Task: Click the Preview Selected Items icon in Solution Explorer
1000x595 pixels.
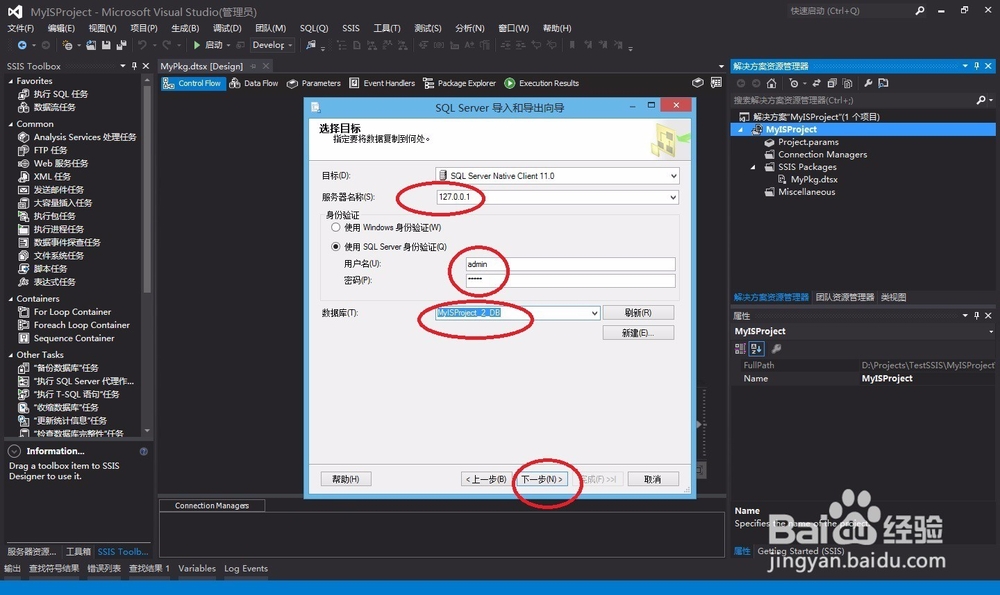Action: pos(883,83)
